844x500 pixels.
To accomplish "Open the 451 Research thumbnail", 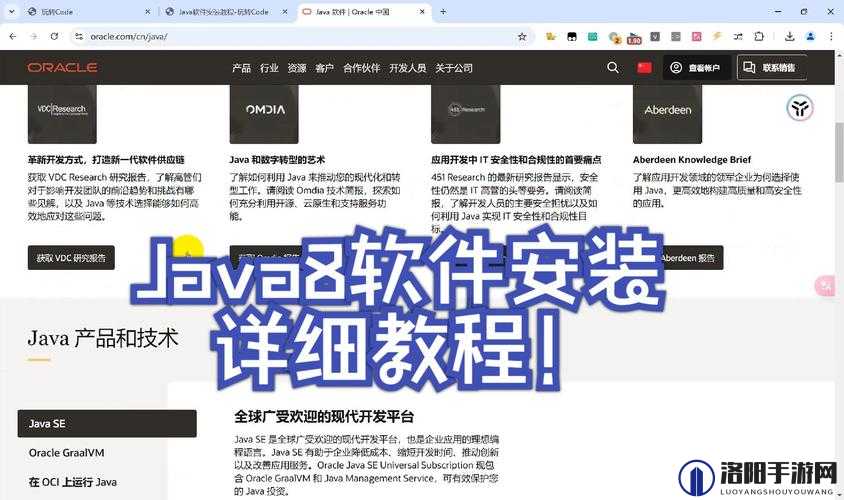I will 466,114.
